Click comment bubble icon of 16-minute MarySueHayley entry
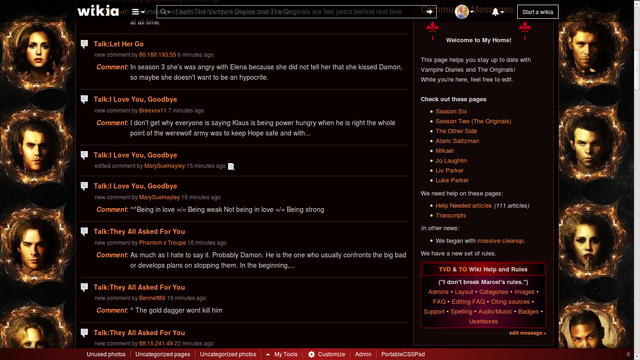The height and width of the screenshot is (360, 640). [84, 186]
